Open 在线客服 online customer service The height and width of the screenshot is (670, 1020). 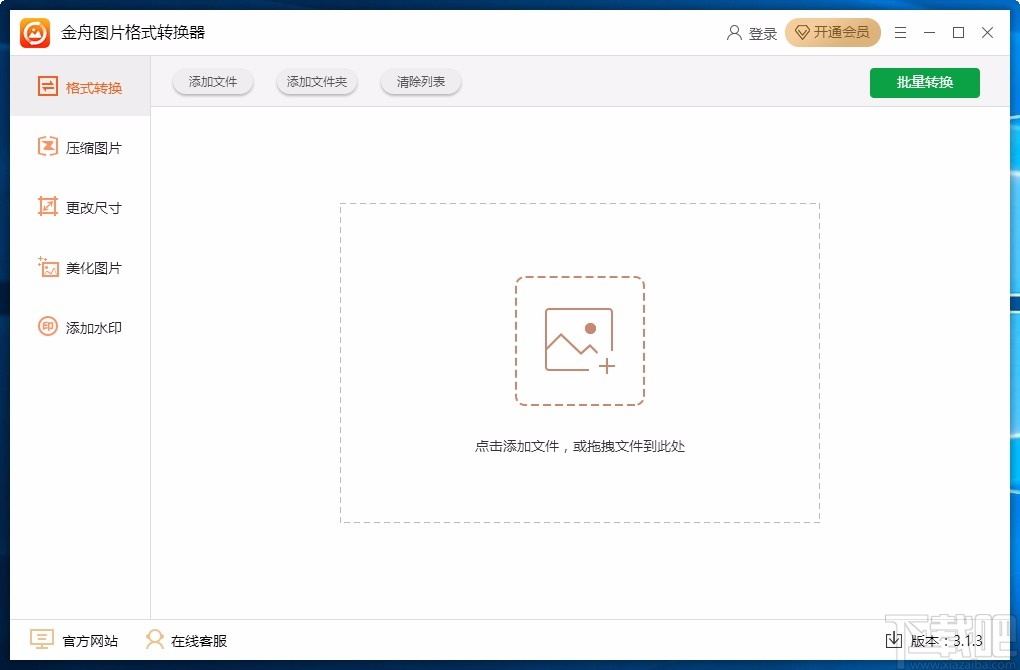pyautogui.click(x=186, y=640)
